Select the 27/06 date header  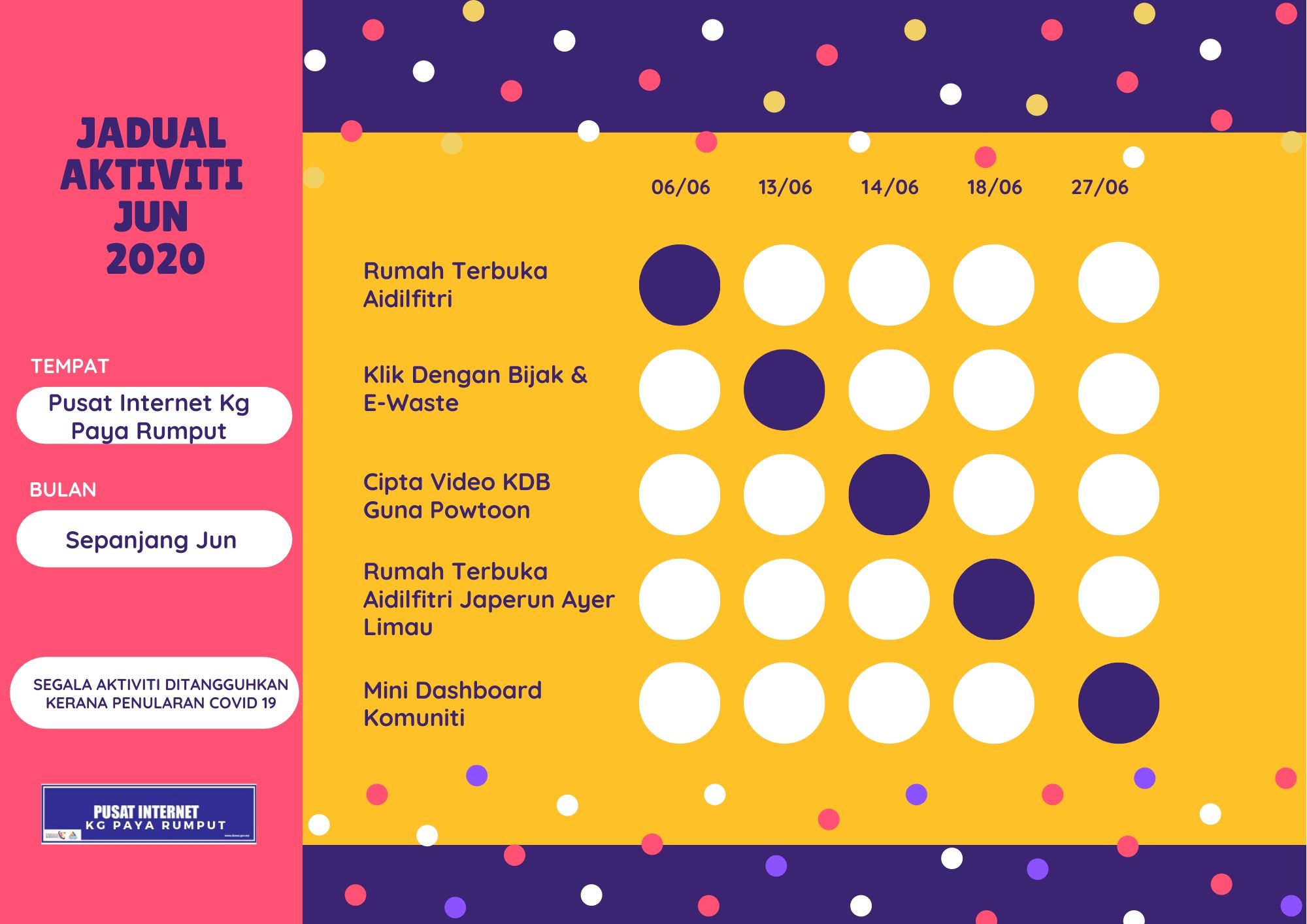1099,188
